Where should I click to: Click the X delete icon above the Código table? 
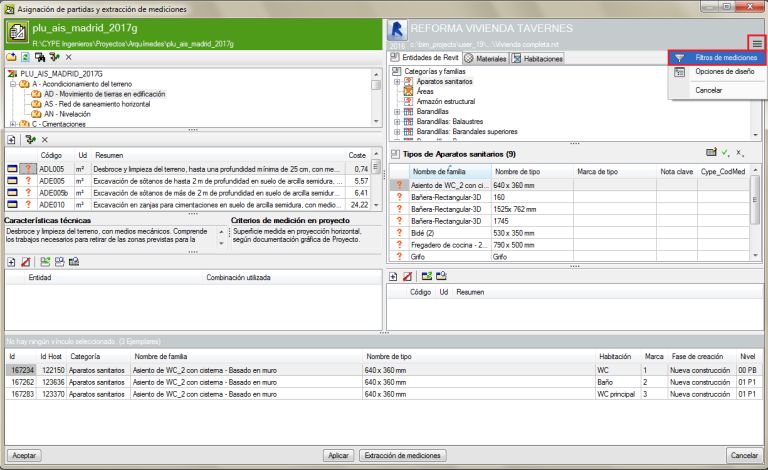[45, 140]
